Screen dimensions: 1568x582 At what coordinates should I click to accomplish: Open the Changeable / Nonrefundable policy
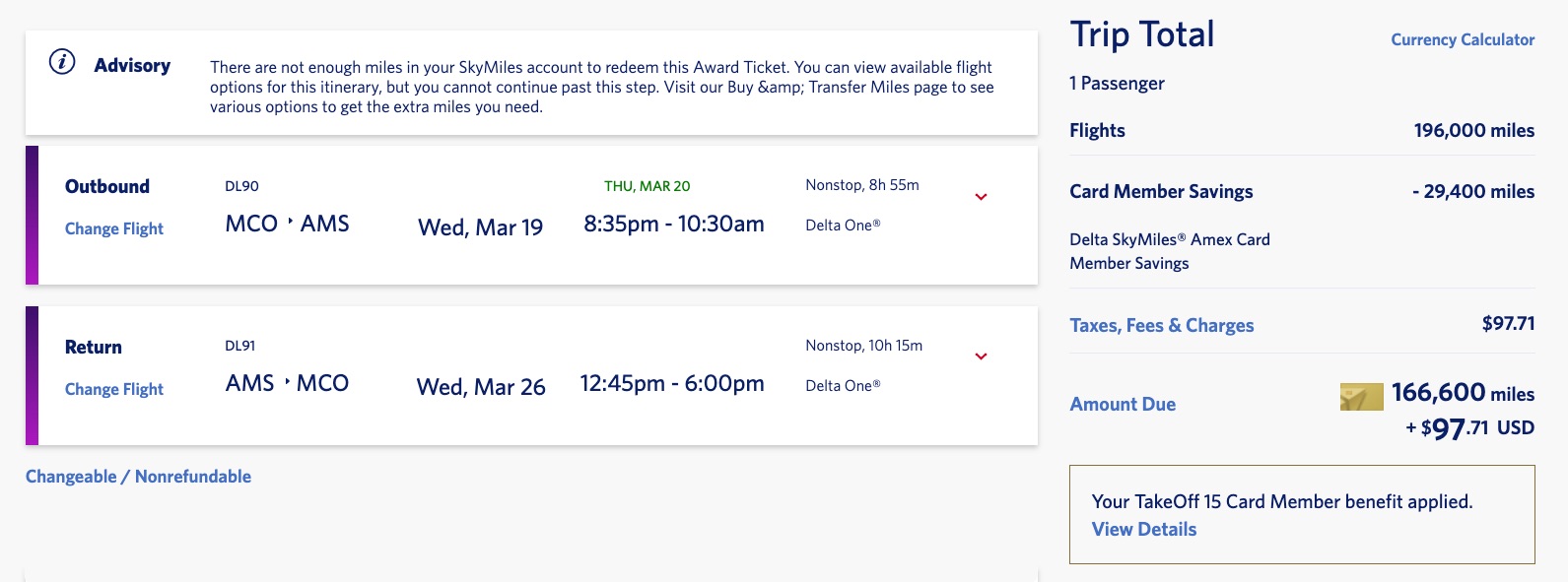pyautogui.click(x=138, y=476)
